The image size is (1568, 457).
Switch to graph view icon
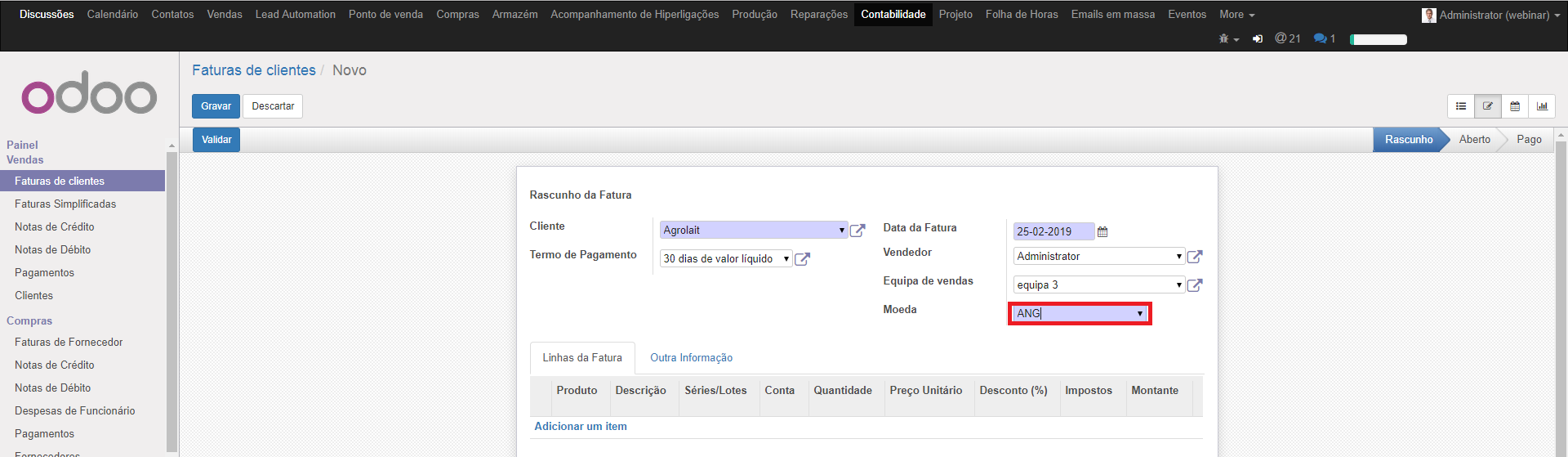tap(1542, 106)
